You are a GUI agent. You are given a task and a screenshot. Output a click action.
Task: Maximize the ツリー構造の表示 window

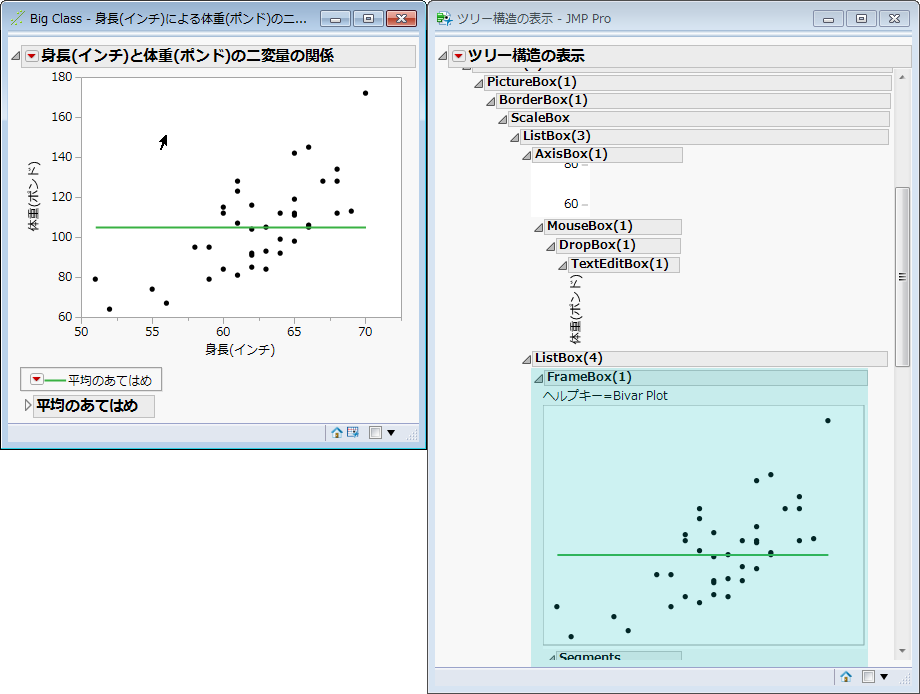[x=861, y=19]
